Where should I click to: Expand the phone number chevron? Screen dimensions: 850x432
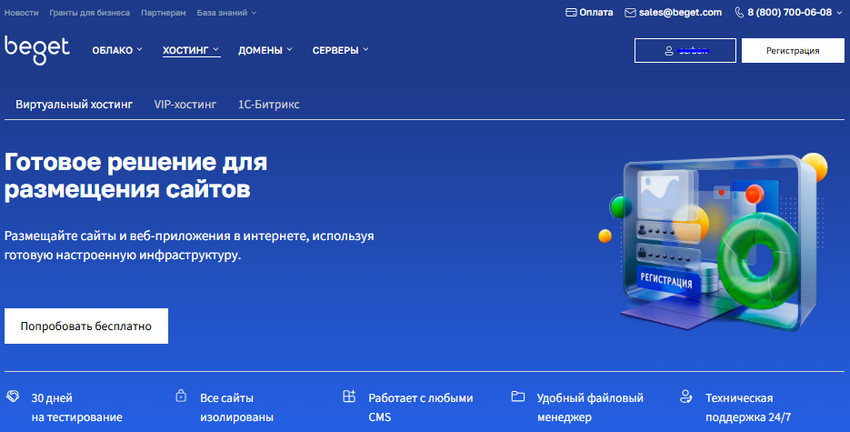click(840, 12)
